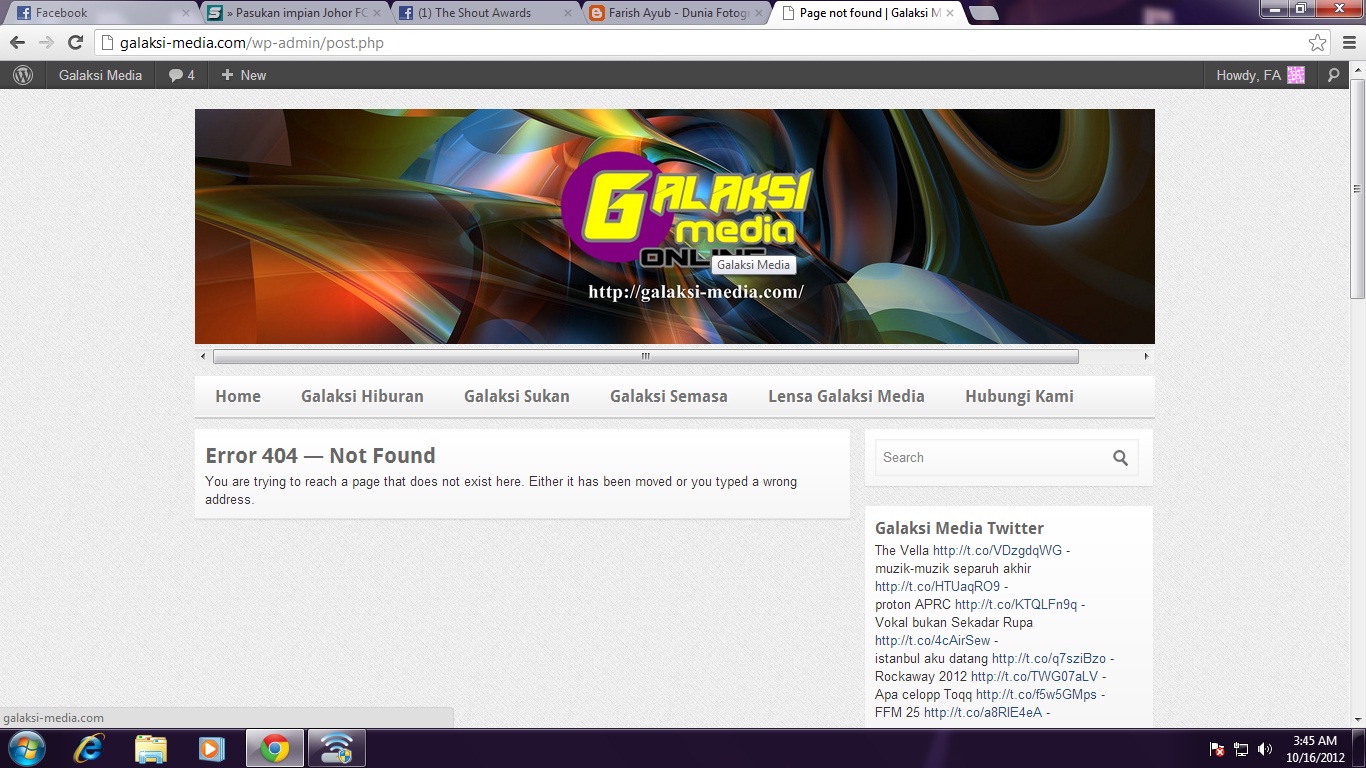The width and height of the screenshot is (1366, 768).
Task: Click the Windows Start button
Action: point(26,748)
